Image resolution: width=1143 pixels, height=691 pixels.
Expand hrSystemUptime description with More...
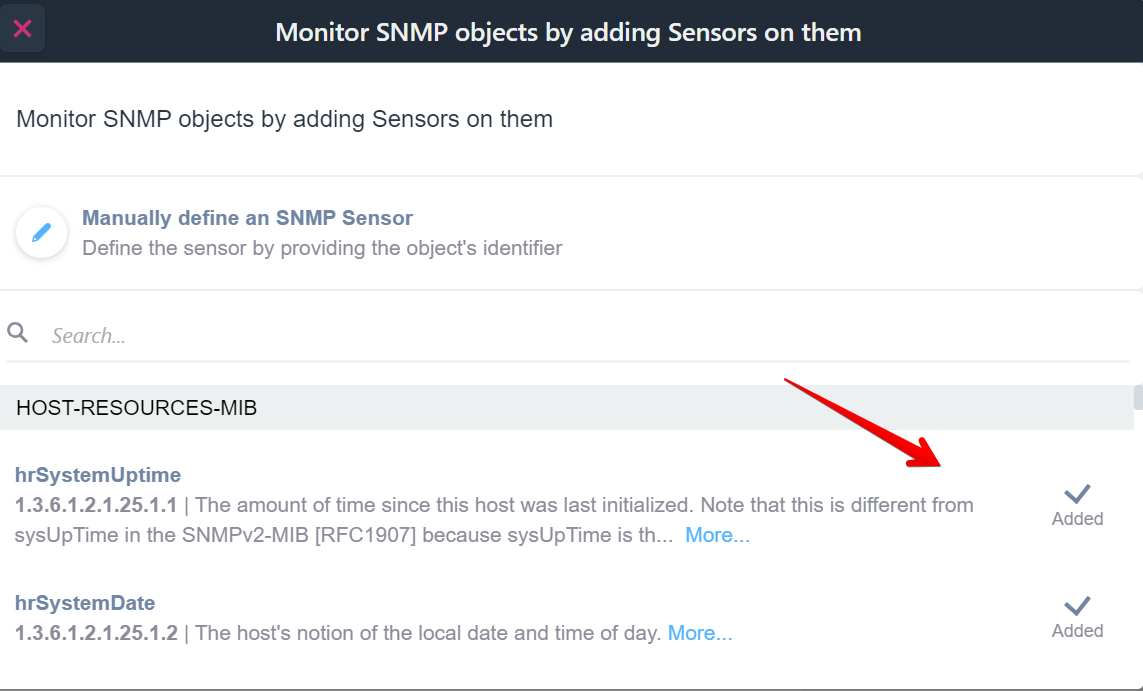[717, 535]
